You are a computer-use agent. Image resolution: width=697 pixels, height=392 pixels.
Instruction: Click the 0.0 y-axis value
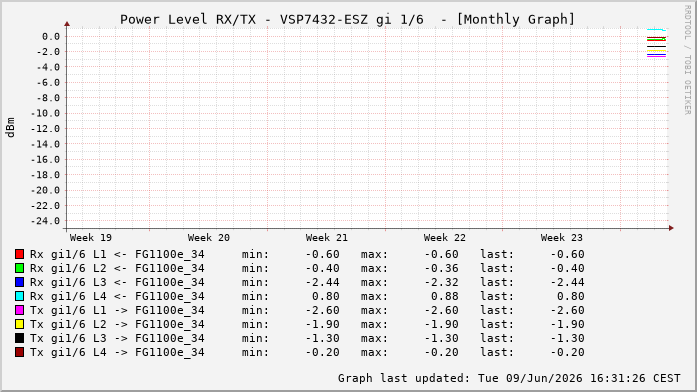click(51, 36)
